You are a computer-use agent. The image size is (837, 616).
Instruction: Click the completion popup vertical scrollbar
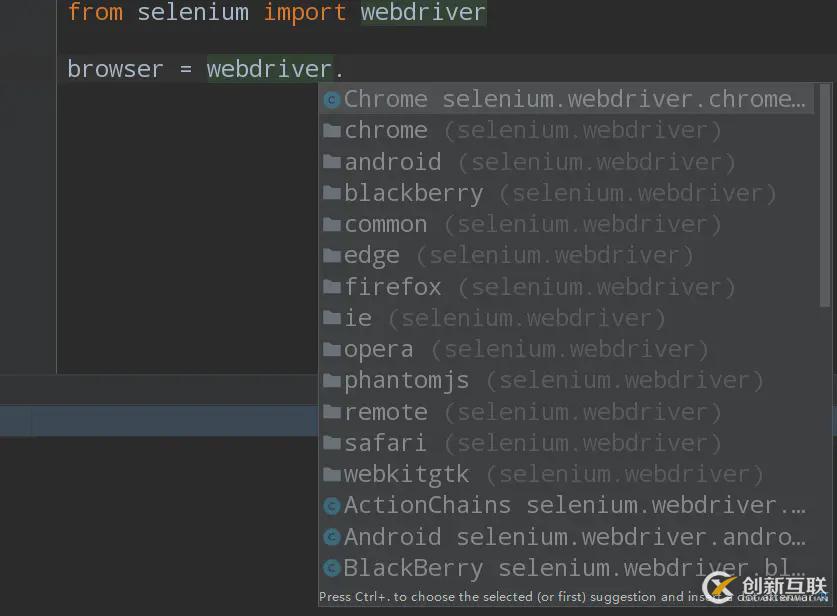click(825, 195)
